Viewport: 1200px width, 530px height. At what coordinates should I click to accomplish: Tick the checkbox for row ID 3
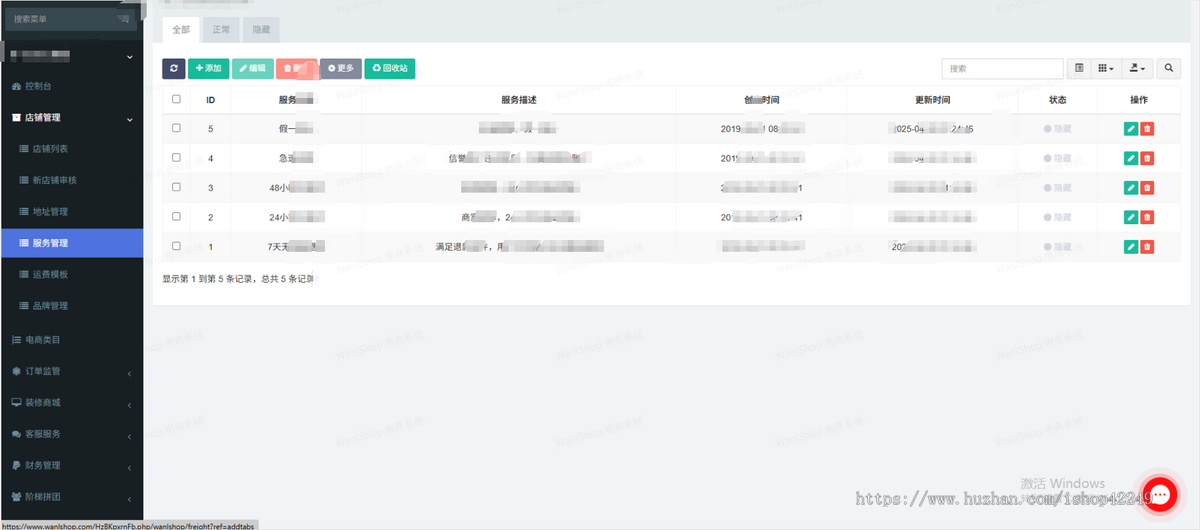(x=176, y=187)
